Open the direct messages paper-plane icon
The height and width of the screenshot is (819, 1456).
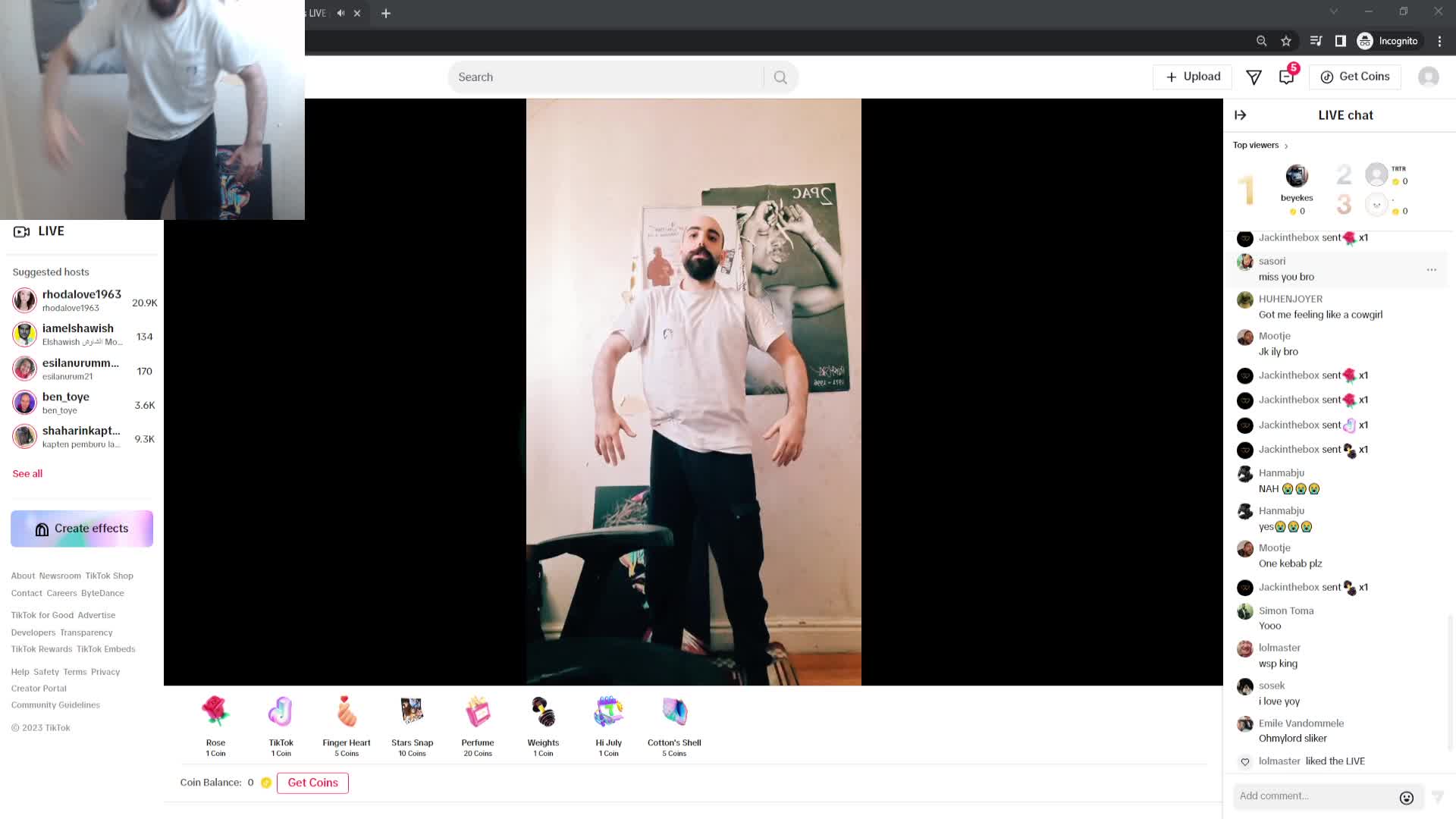tap(1254, 77)
